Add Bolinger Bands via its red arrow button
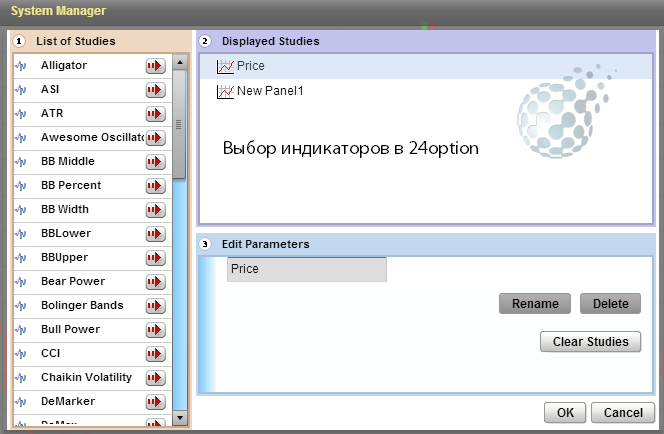The image size is (664, 434). (x=155, y=306)
